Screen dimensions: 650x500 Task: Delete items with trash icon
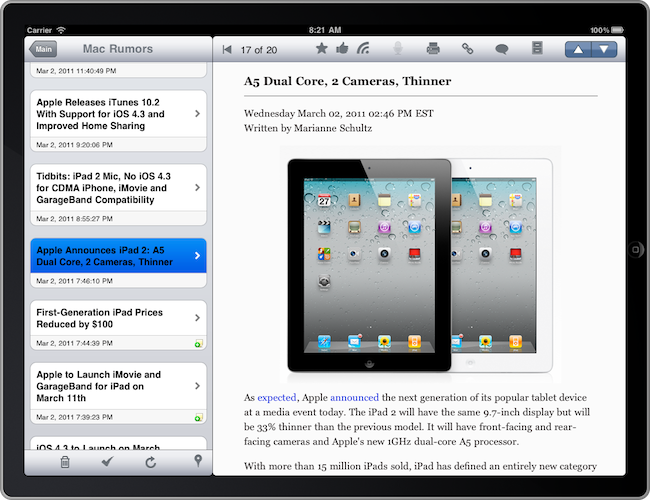point(65,461)
